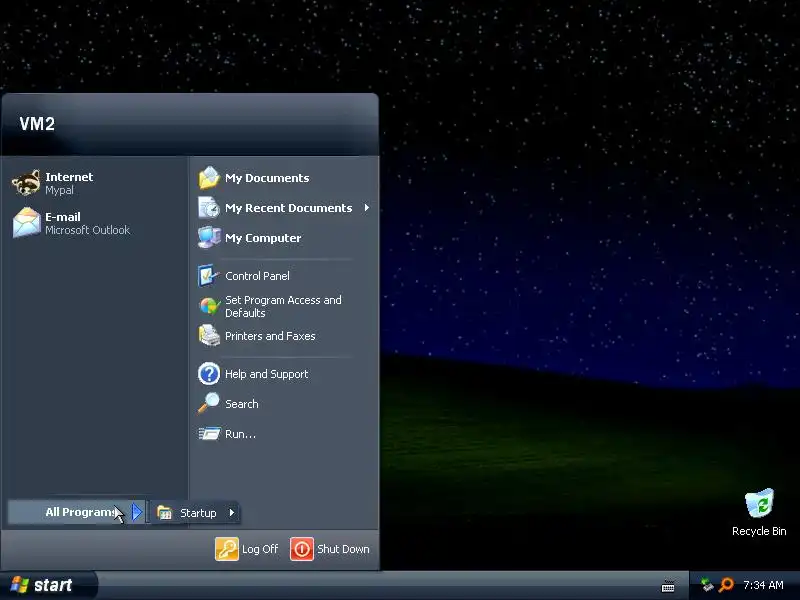Click the Search magnifying glass icon

209,403
